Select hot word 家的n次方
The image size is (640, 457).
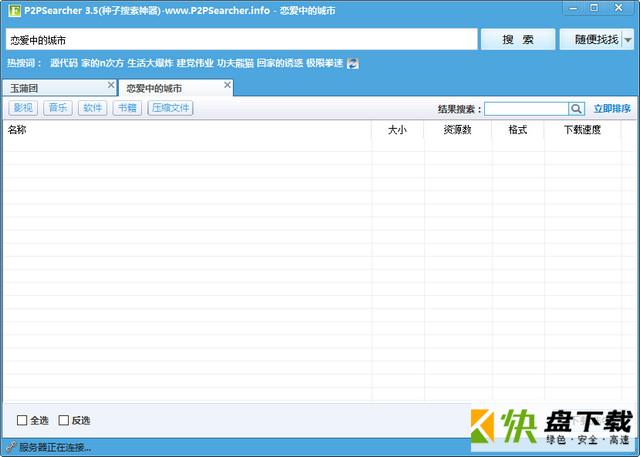click(x=102, y=63)
